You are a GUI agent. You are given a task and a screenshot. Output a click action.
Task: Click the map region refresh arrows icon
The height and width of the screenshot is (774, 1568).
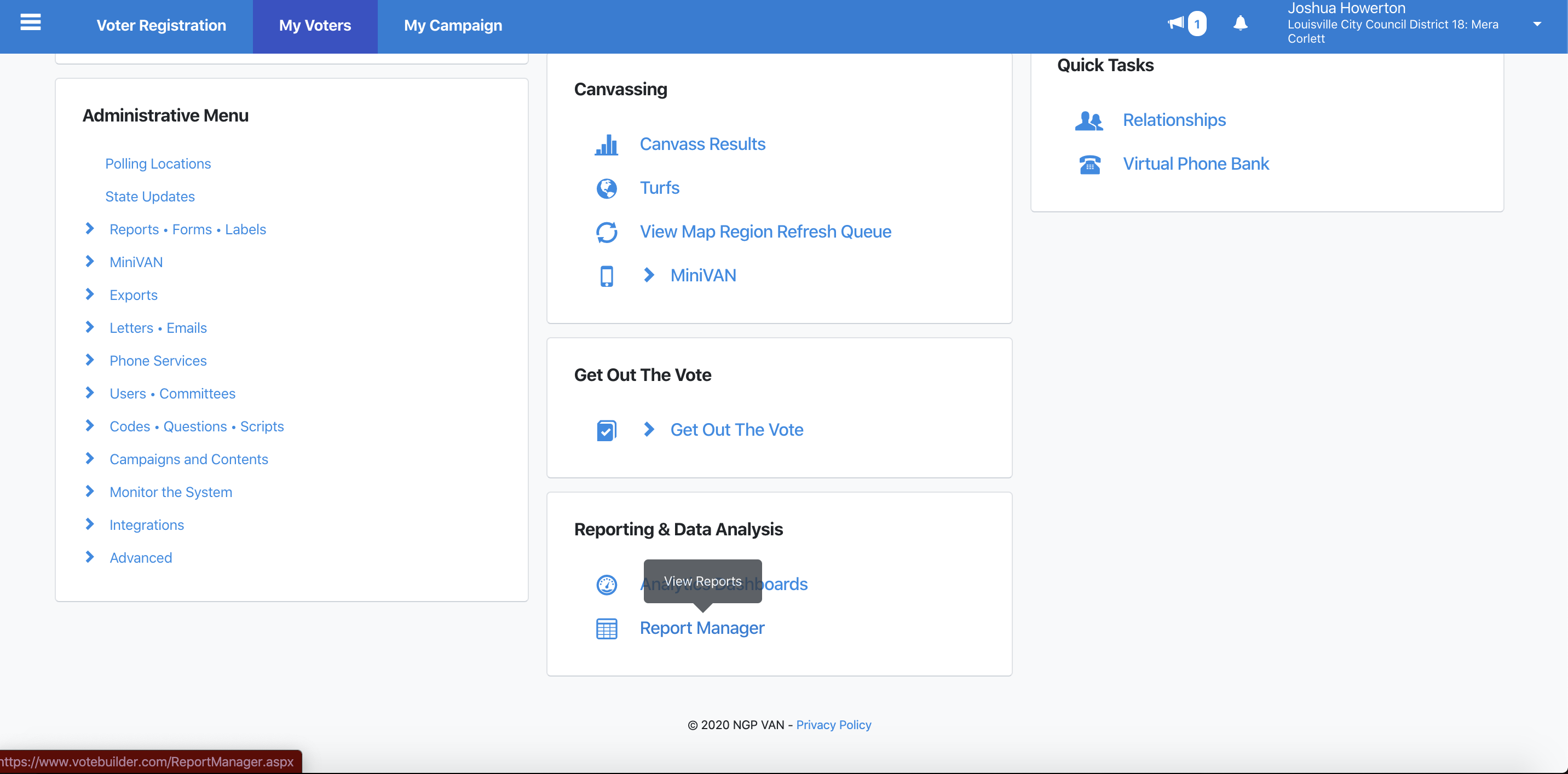(606, 232)
